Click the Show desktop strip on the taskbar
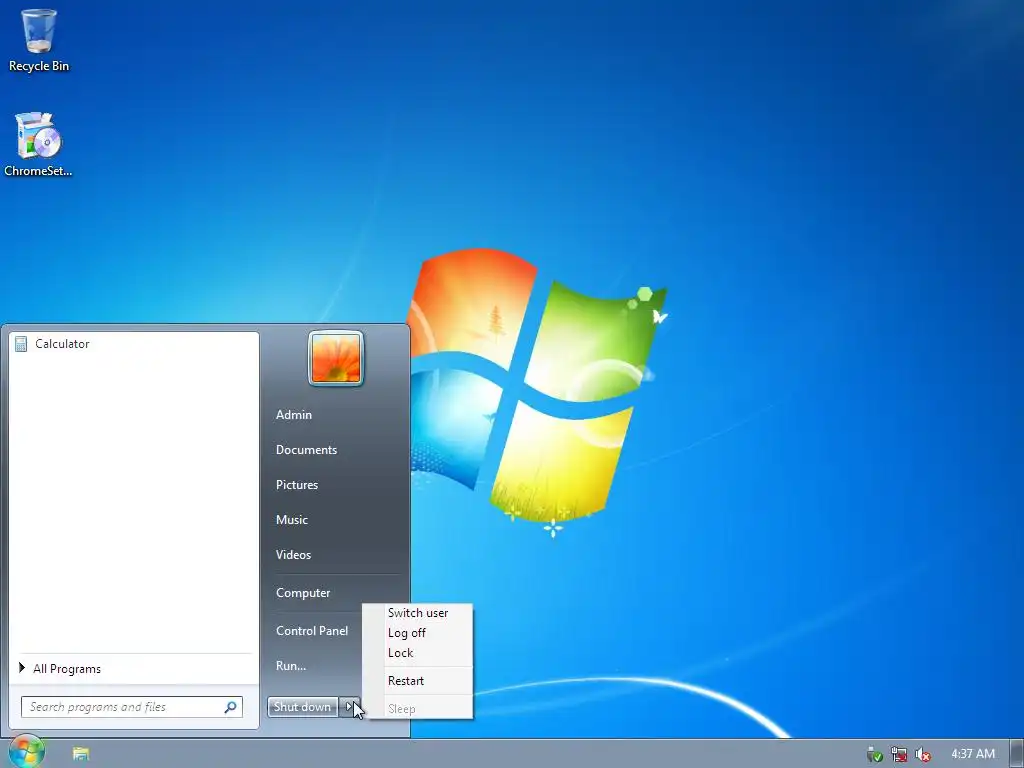This screenshot has width=1024, height=768. (1017, 754)
